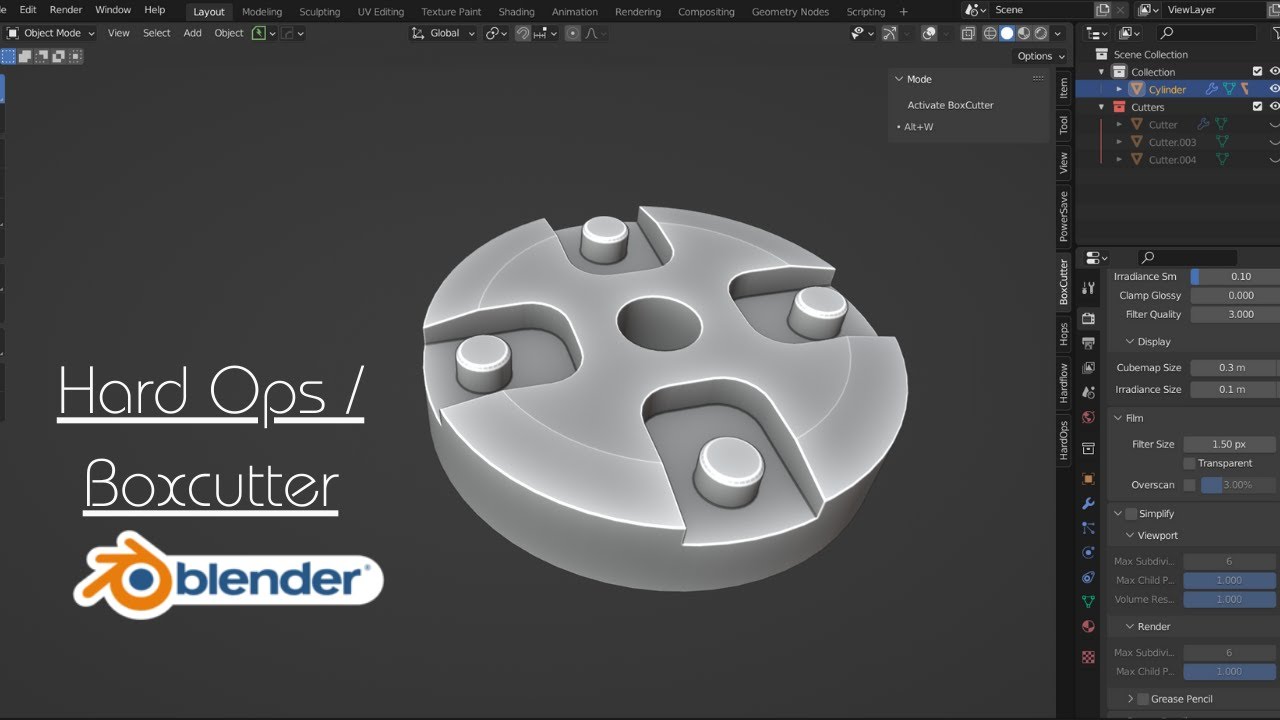Viewport: 1280px width, 720px height.
Task: Open the Texture properties checker icon
Action: pos(1089,657)
